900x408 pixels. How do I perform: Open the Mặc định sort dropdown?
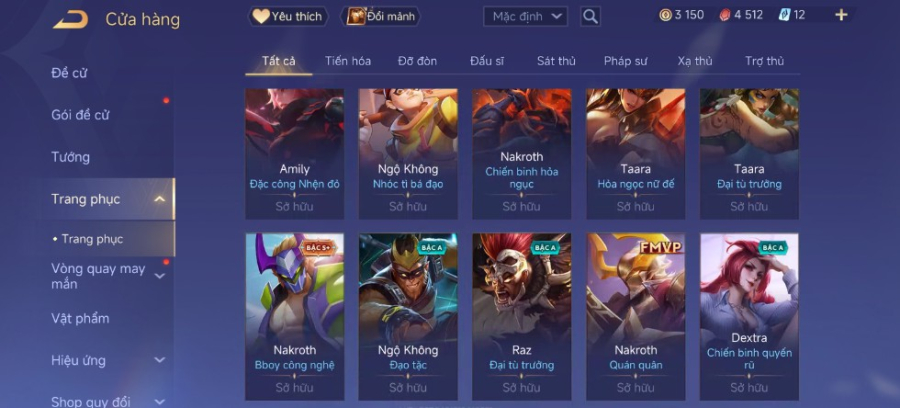click(525, 17)
